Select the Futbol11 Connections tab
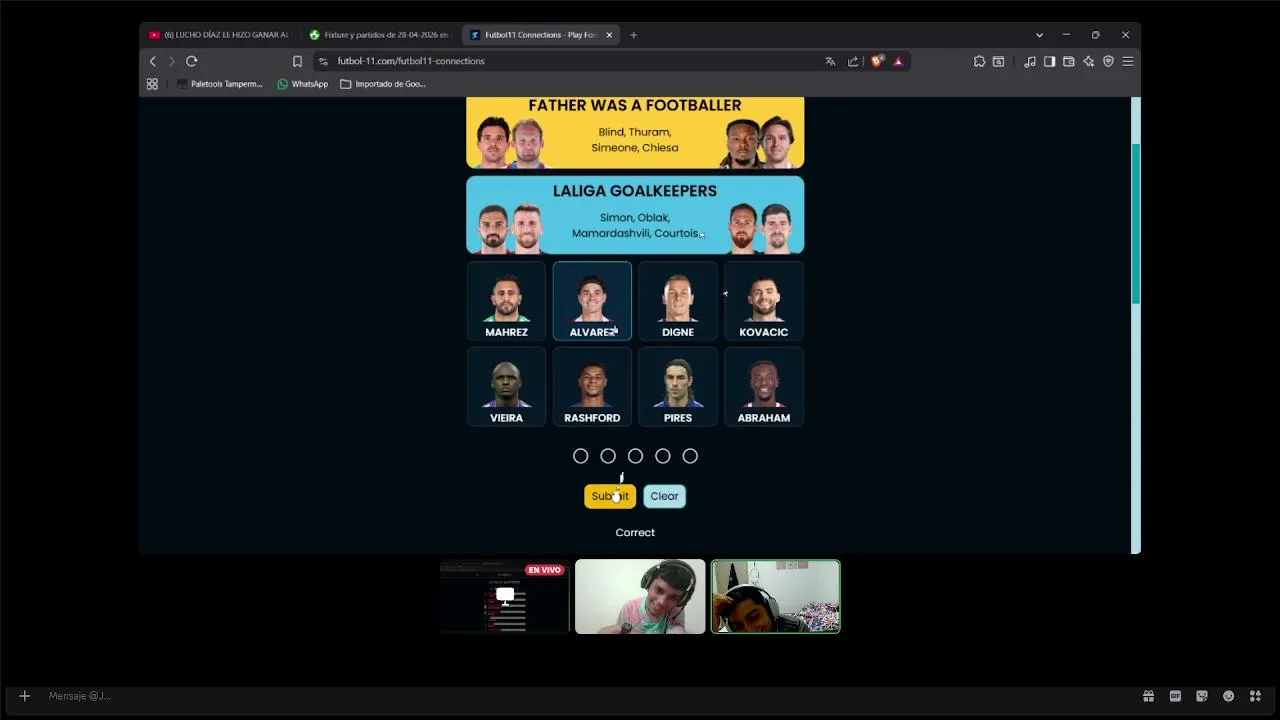 tap(541, 35)
